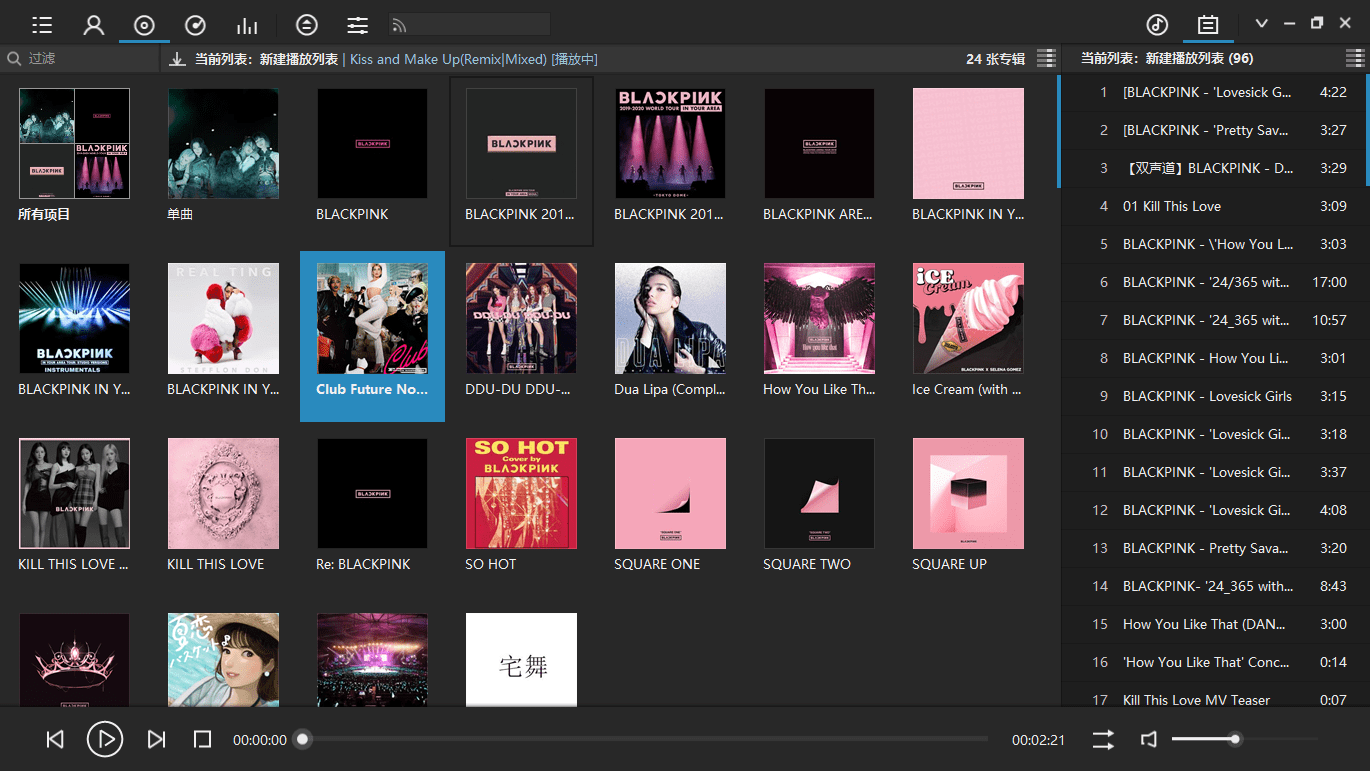
Task: Open the main menu chevron dropdown
Action: click(x=1262, y=24)
